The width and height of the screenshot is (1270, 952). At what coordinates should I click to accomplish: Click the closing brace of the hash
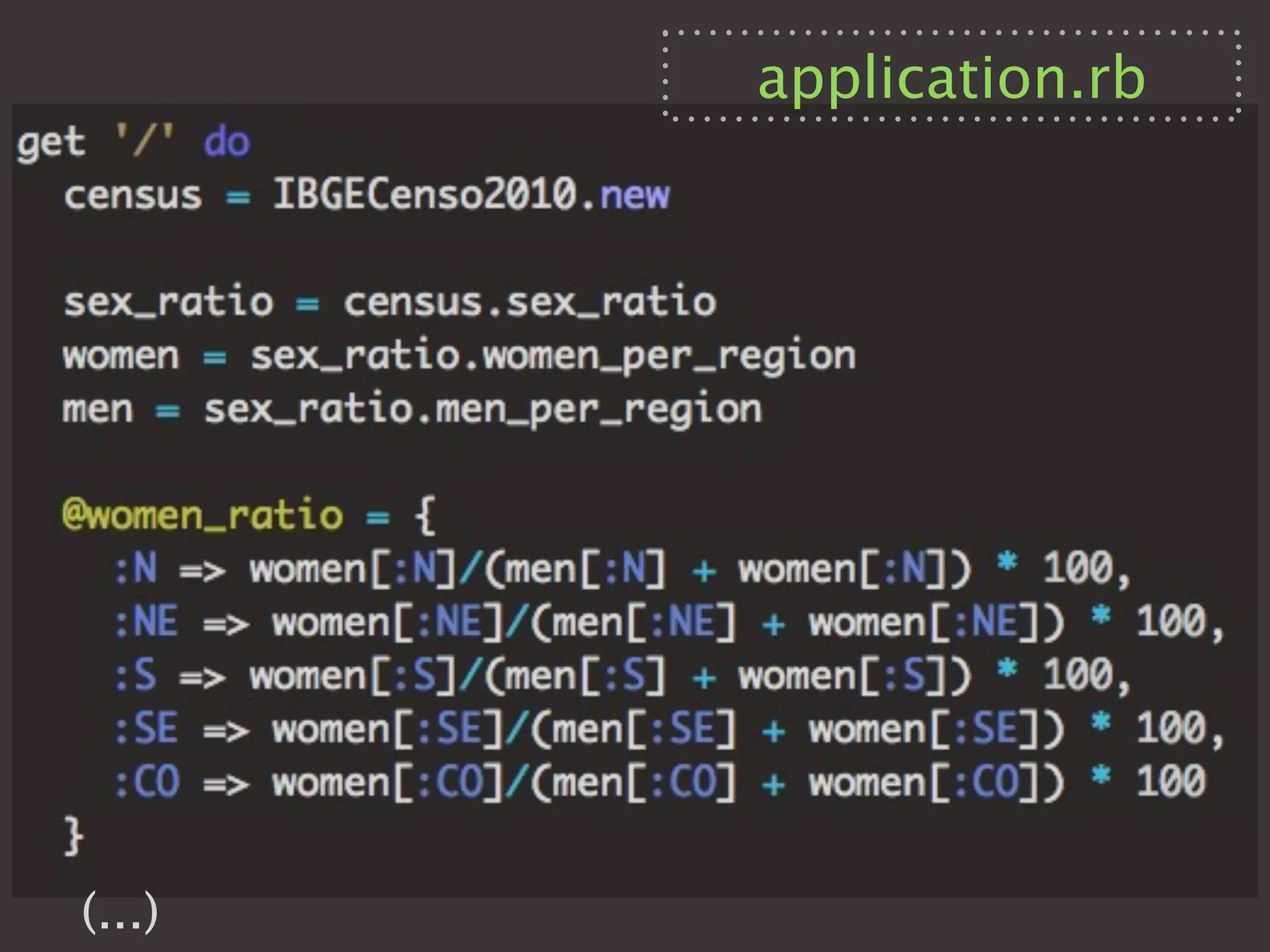[x=74, y=836]
